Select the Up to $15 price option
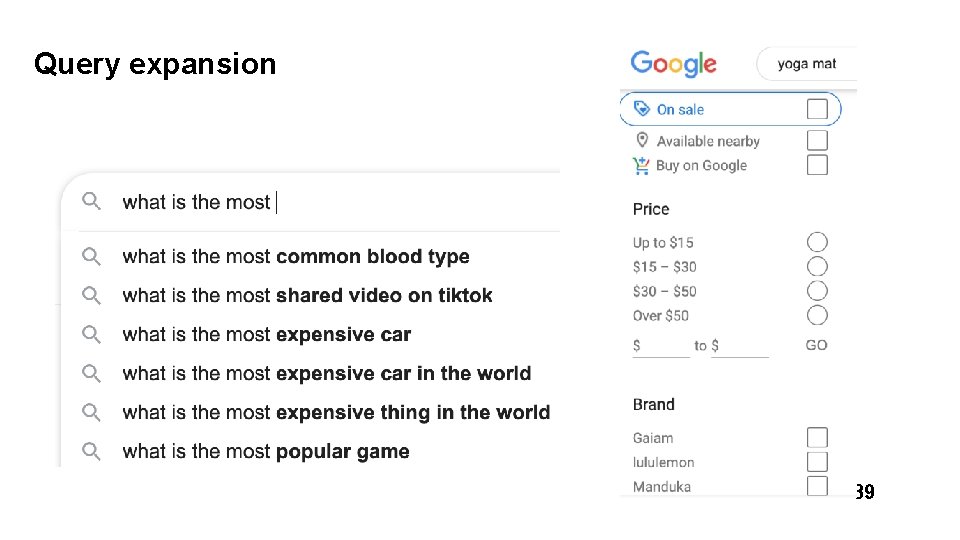This screenshot has height=540, width=960. point(817,242)
